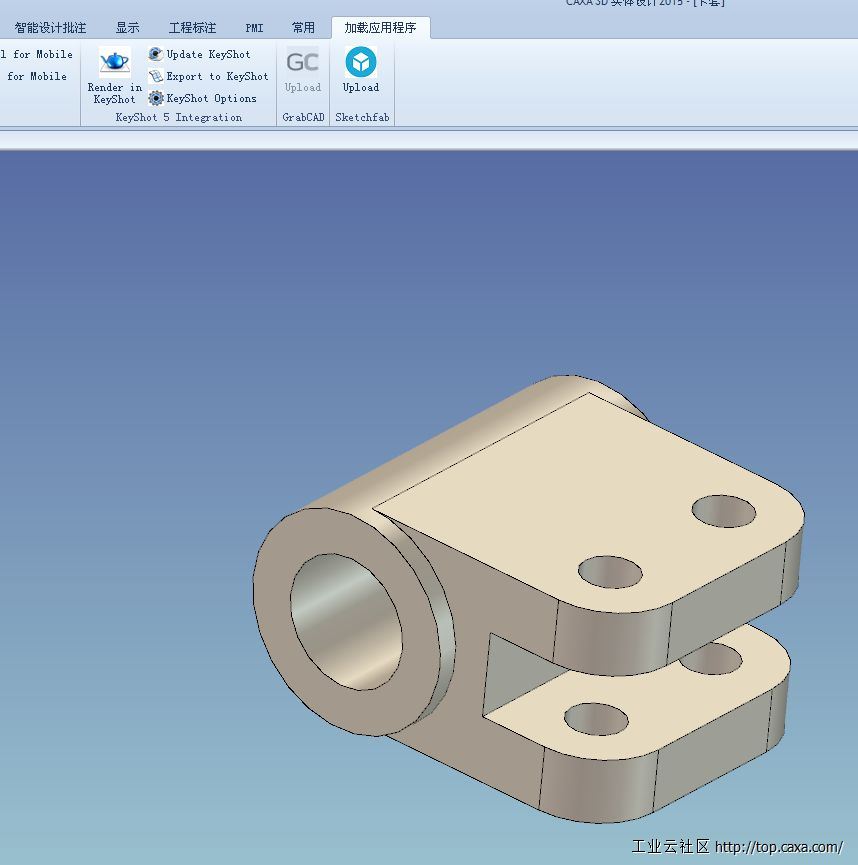Click the GrabCAD Upload GC icon
The height and width of the screenshot is (865, 858).
302,62
